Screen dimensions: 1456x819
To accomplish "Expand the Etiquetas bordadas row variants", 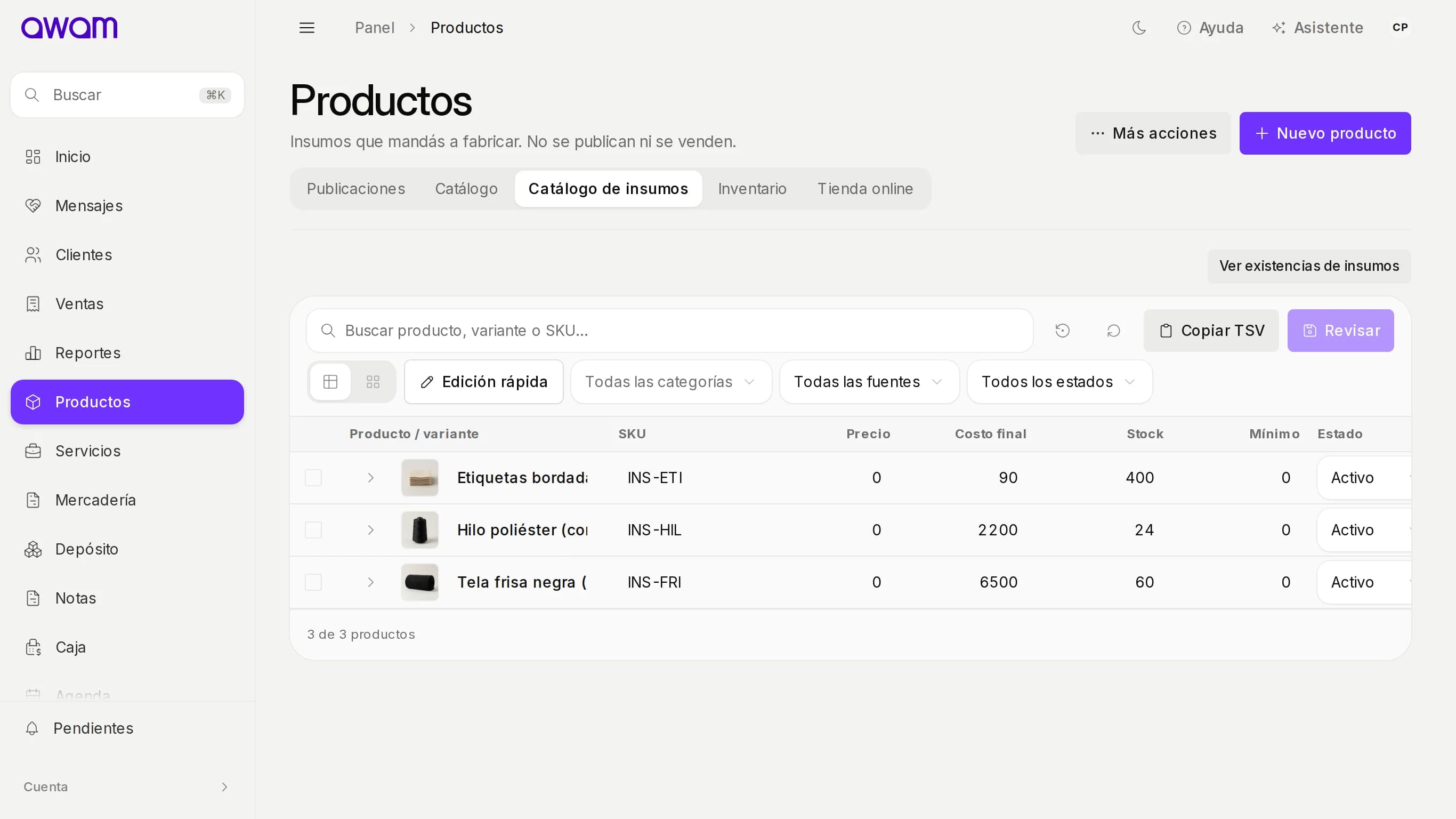I will click(371, 478).
